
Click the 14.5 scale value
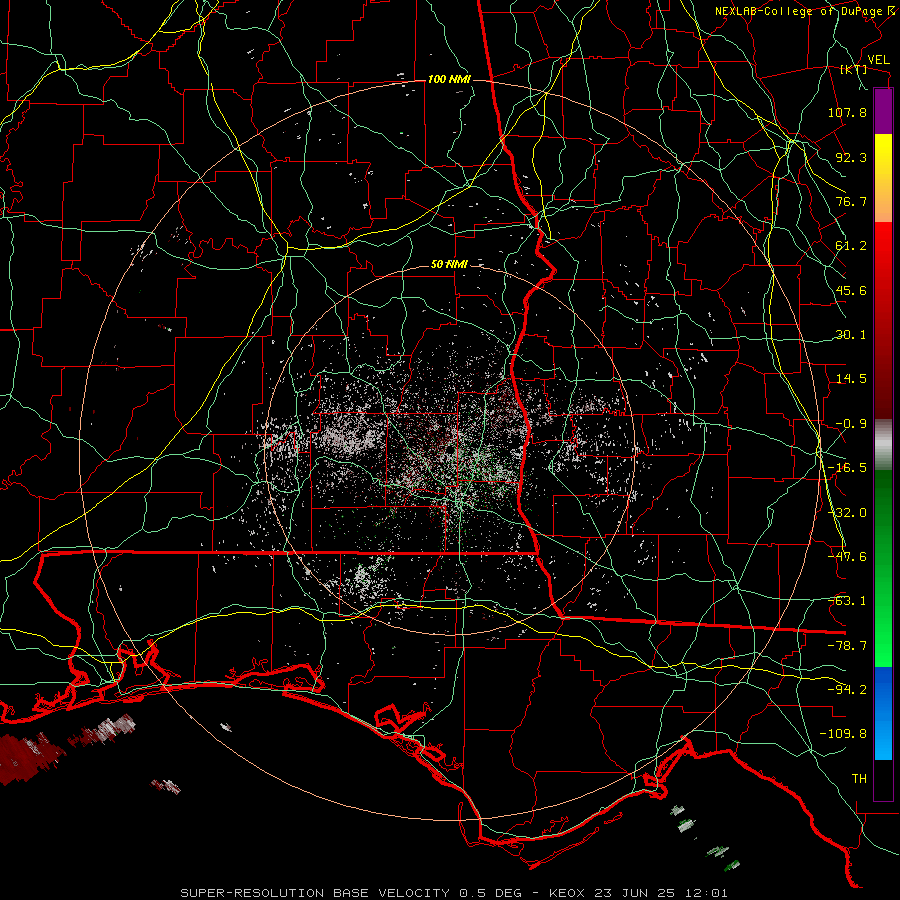pos(851,379)
